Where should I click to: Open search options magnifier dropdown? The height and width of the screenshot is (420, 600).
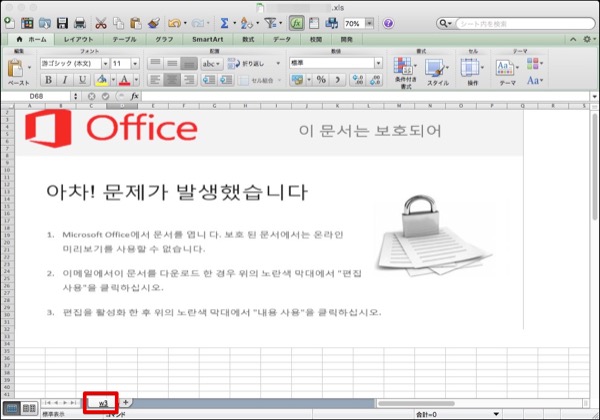445,24
